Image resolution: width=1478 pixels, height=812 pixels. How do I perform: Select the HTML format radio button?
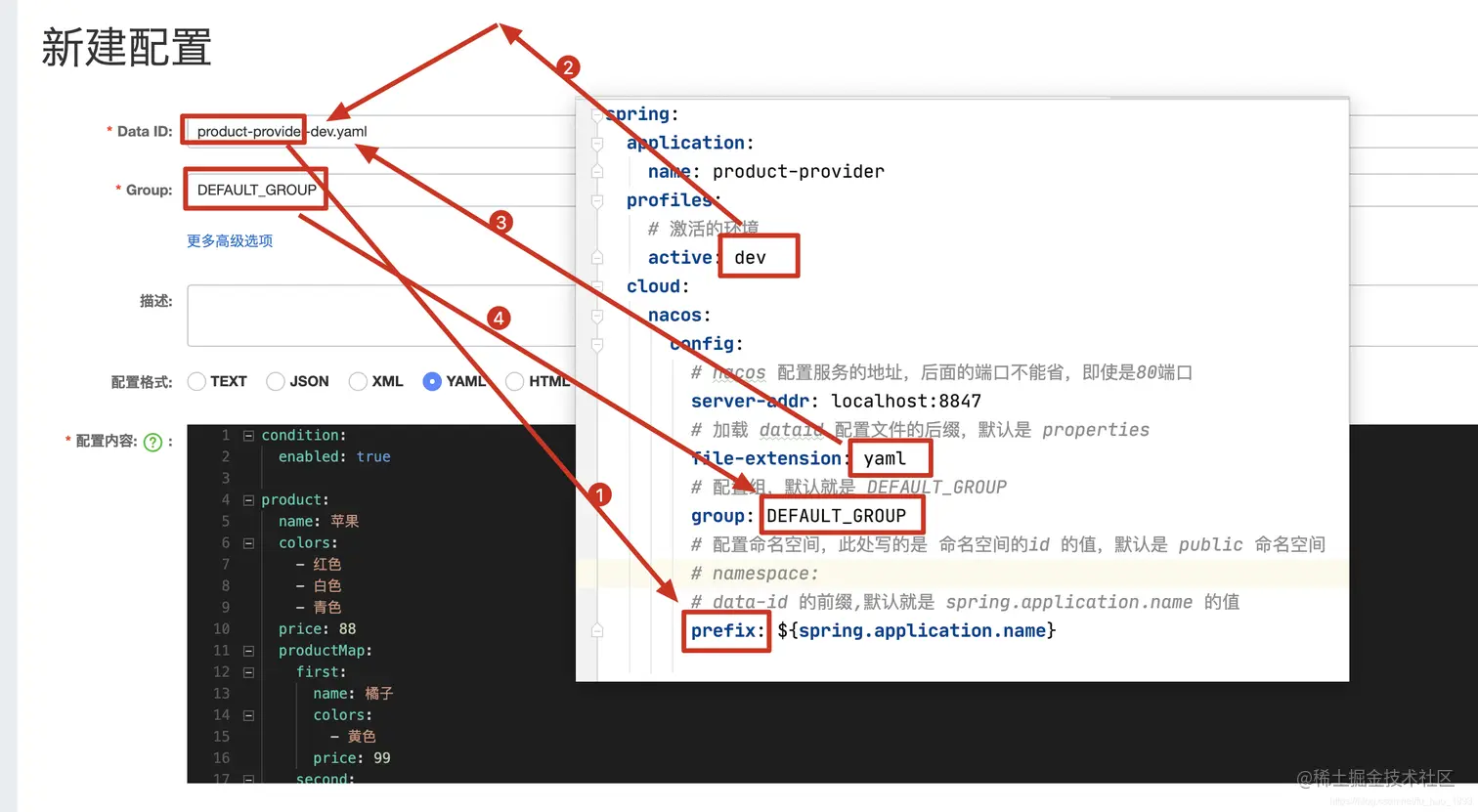(x=515, y=381)
